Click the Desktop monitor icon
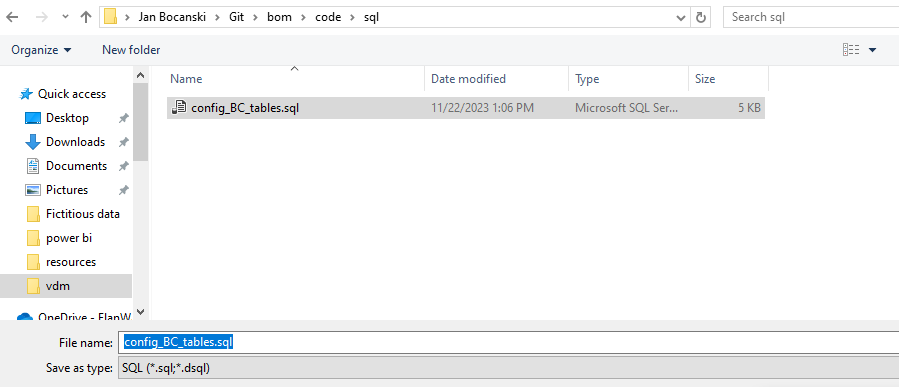 pyautogui.click(x=33, y=118)
